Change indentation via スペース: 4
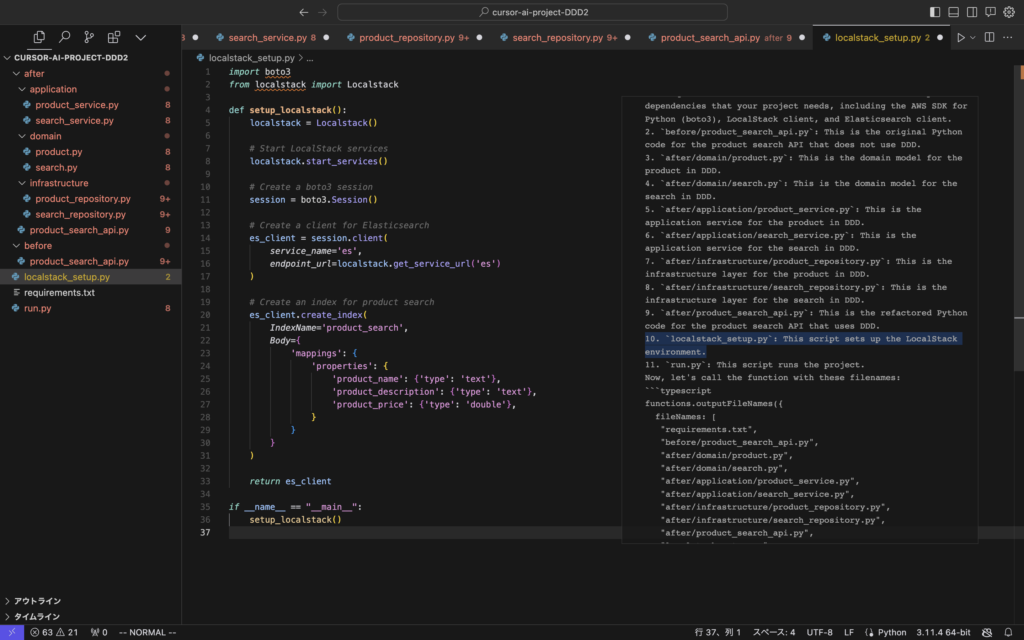 [x=774, y=632]
